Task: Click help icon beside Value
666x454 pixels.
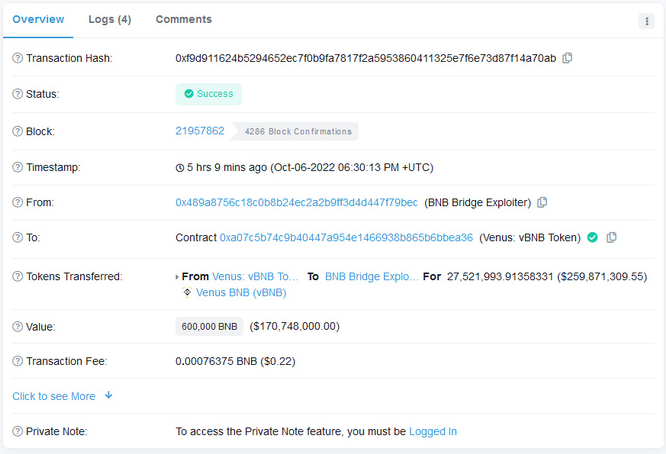Action: click(17, 327)
